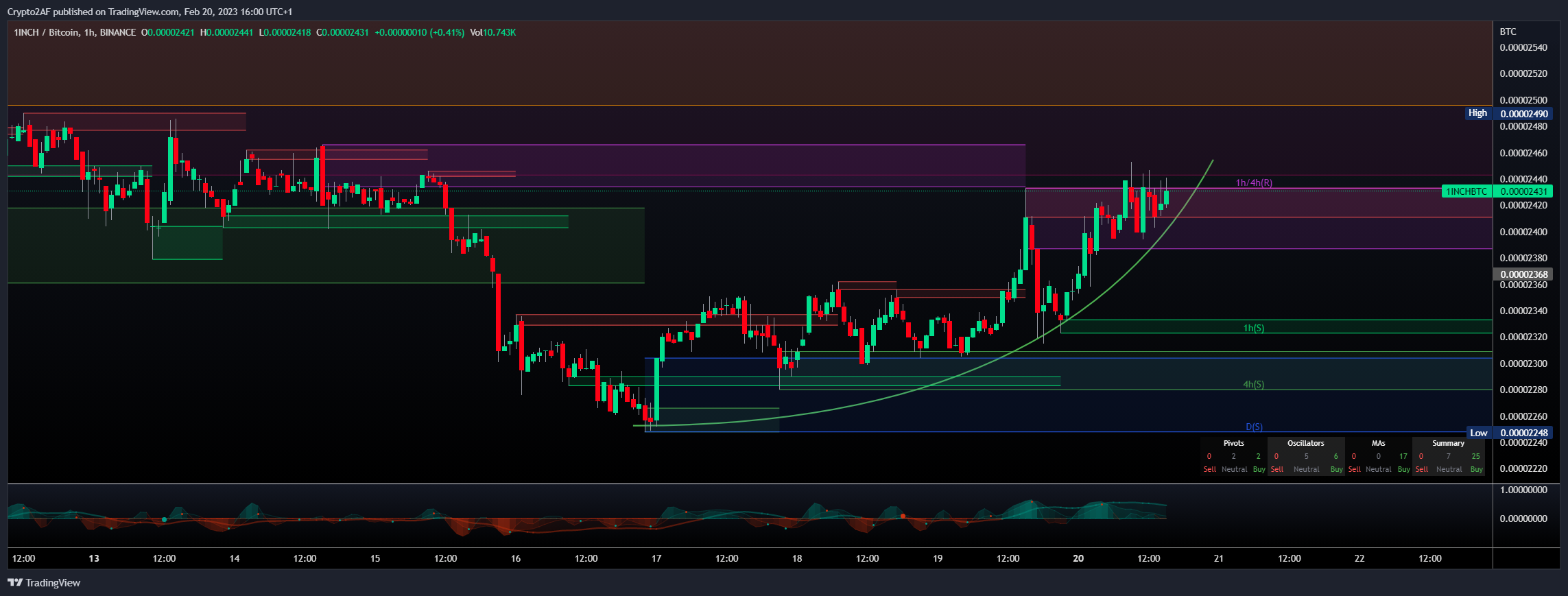Click the 1INCHBTC symbol tag on the price axis
The image size is (1568, 596).
point(1466,191)
